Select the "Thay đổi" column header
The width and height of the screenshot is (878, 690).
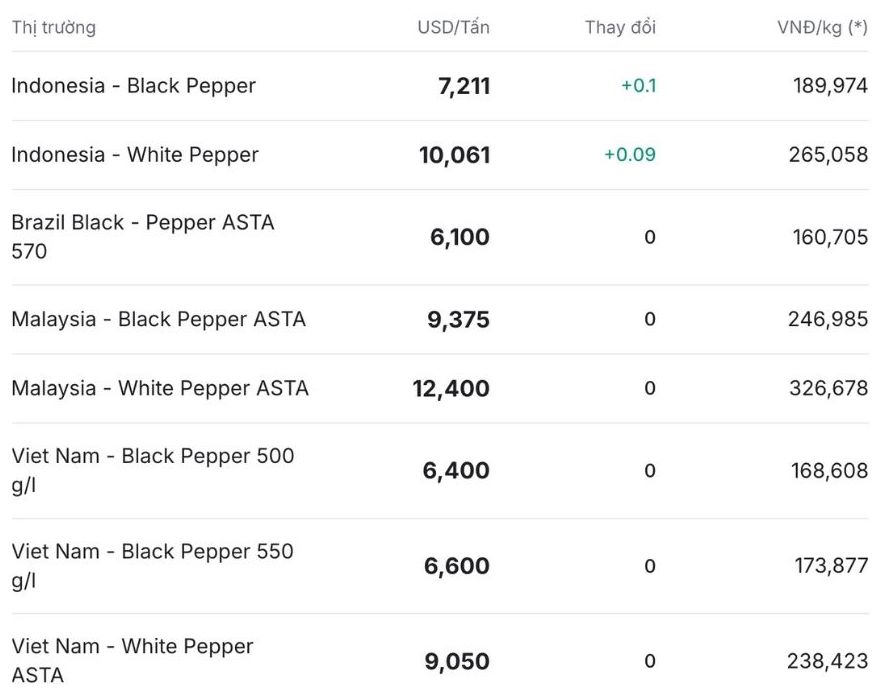pos(620,27)
